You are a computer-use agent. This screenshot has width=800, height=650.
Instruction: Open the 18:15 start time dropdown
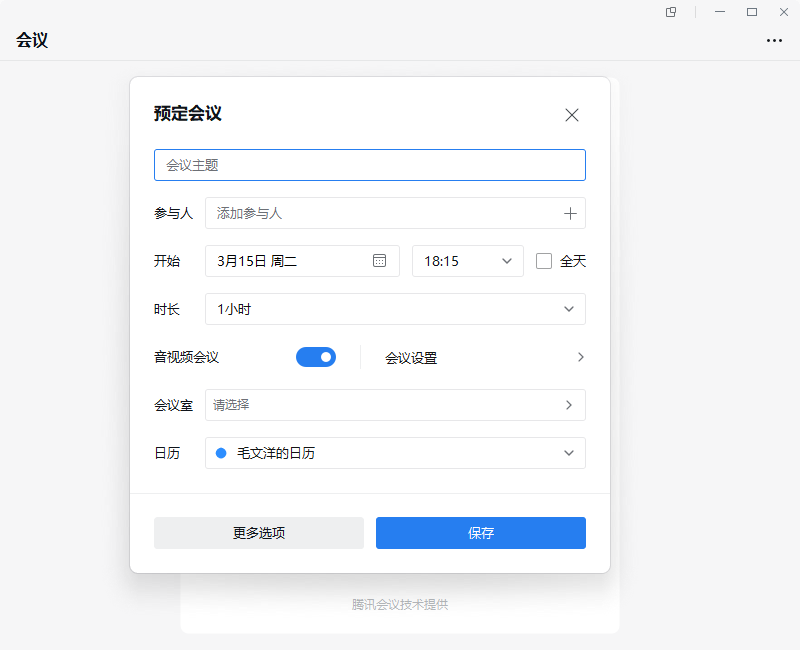tap(467, 261)
